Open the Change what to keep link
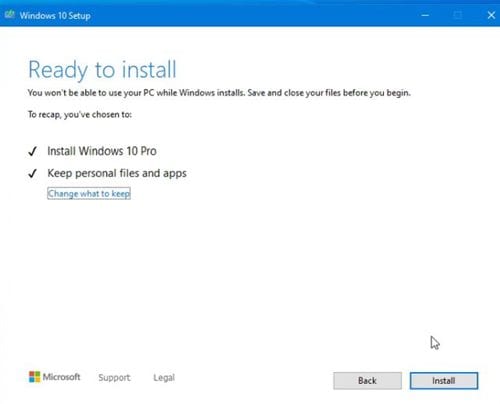Image resolution: width=500 pixels, height=404 pixels. [x=89, y=193]
